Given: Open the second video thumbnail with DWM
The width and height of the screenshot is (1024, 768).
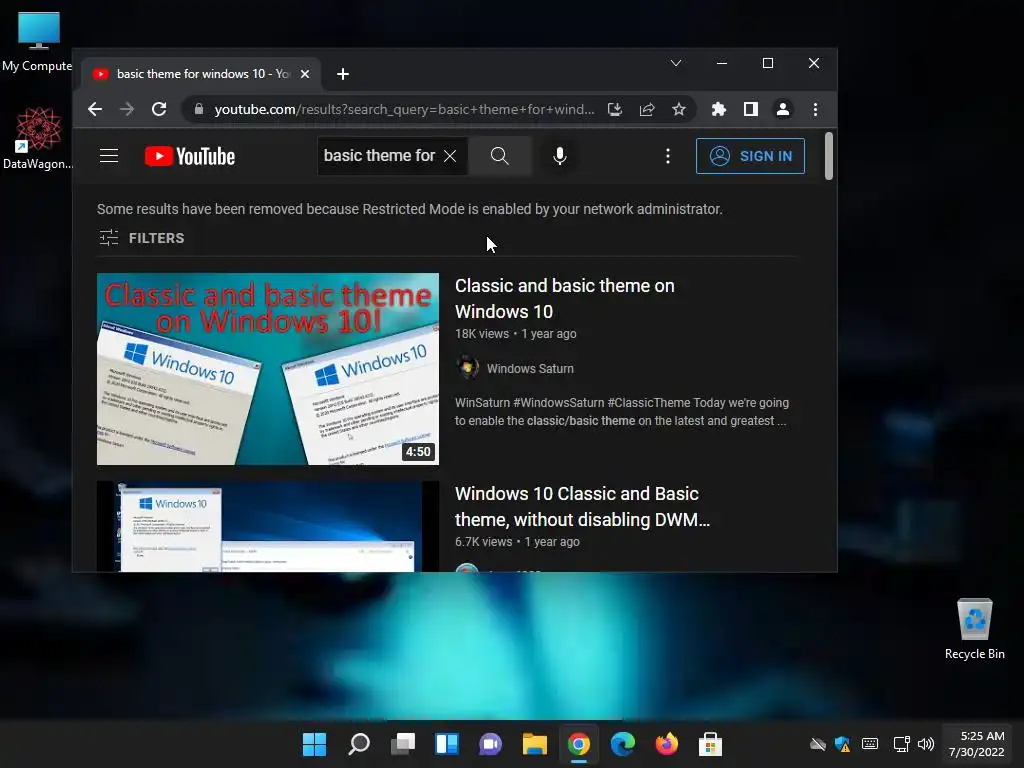Looking at the screenshot, I should (x=268, y=526).
